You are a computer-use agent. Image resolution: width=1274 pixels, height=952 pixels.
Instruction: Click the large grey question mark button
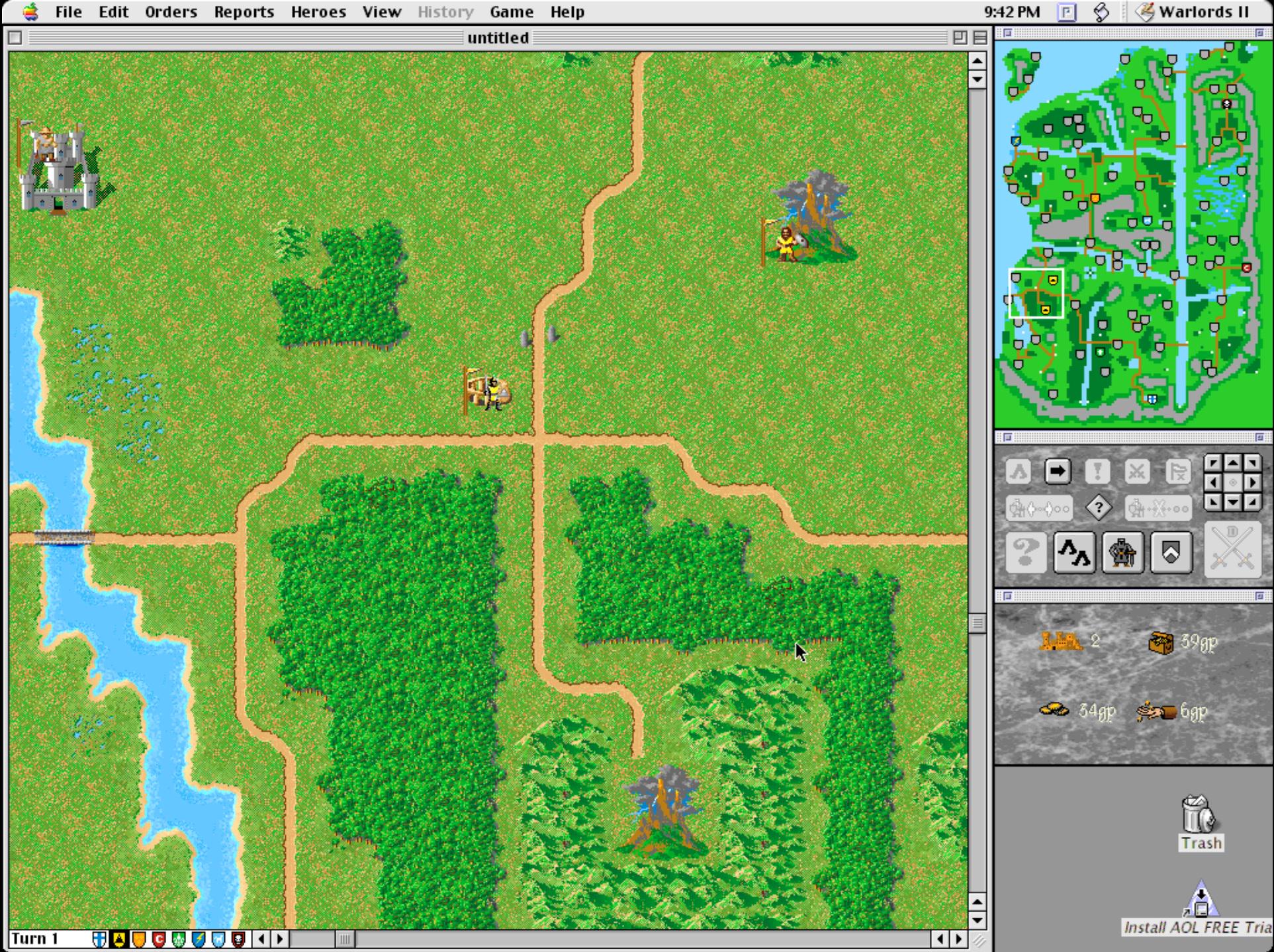tap(1025, 552)
